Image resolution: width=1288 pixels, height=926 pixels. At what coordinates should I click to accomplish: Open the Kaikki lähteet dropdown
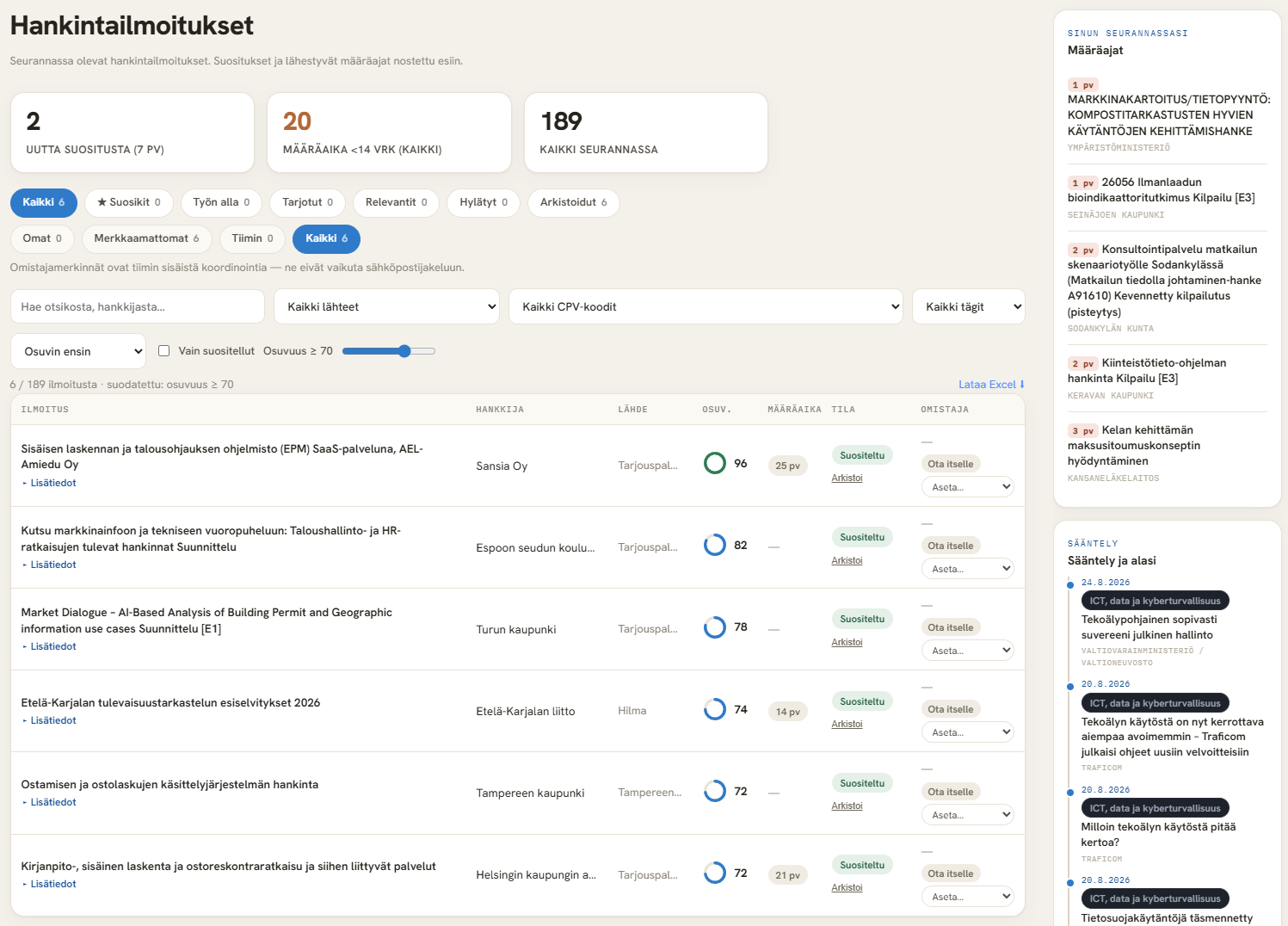tap(386, 306)
